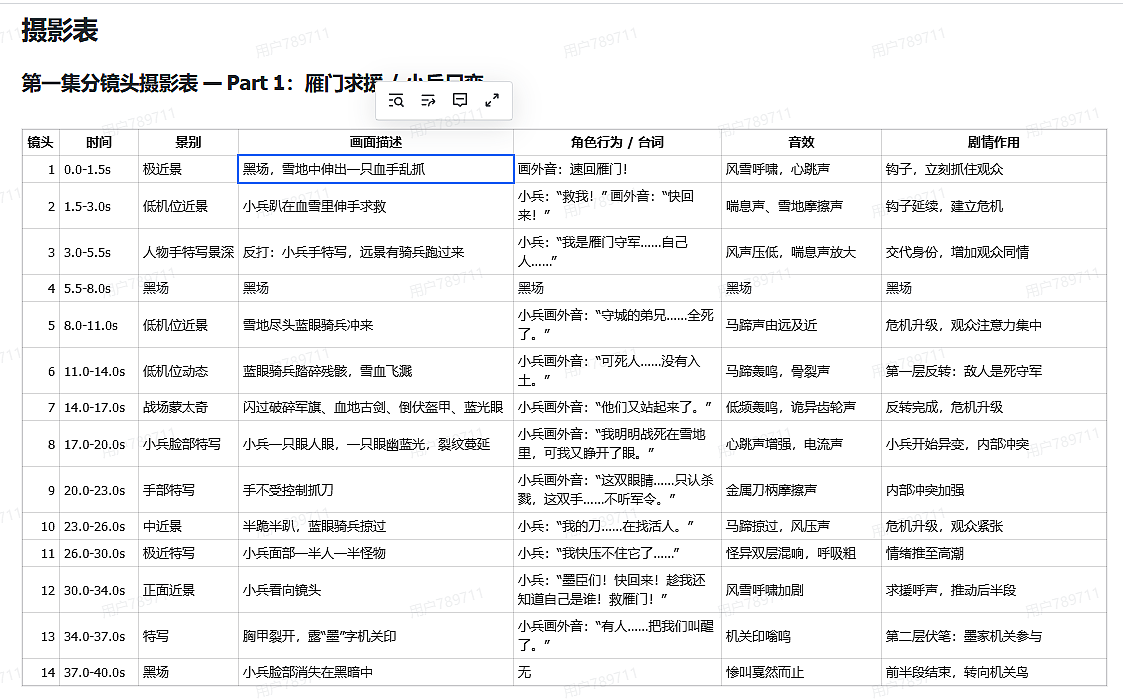Click cell '小兵看向镜头'
Screen dimensions: 1123x700
click(x=376, y=590)
